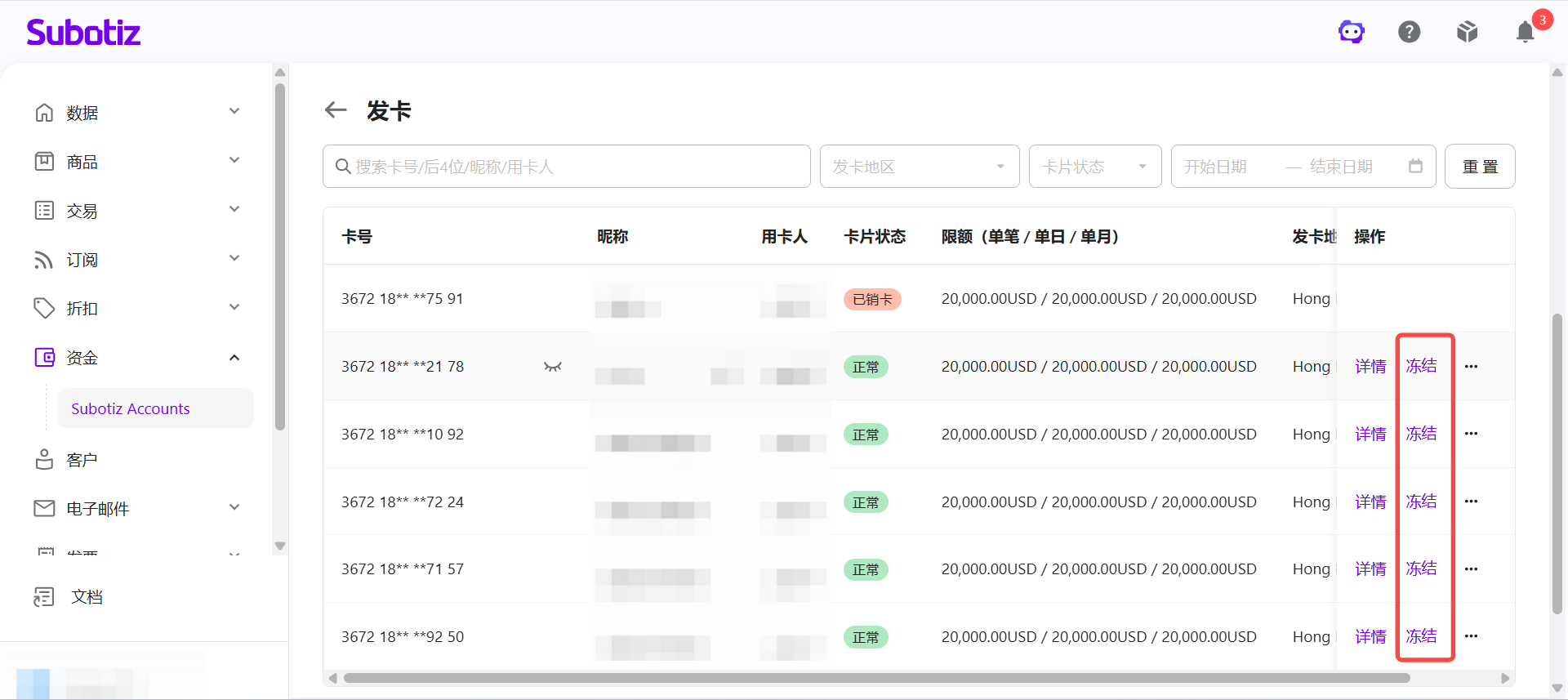View 详情 for card 92 50
This screenshot has height=700, width=1568.
click(x=1370, y=636)
